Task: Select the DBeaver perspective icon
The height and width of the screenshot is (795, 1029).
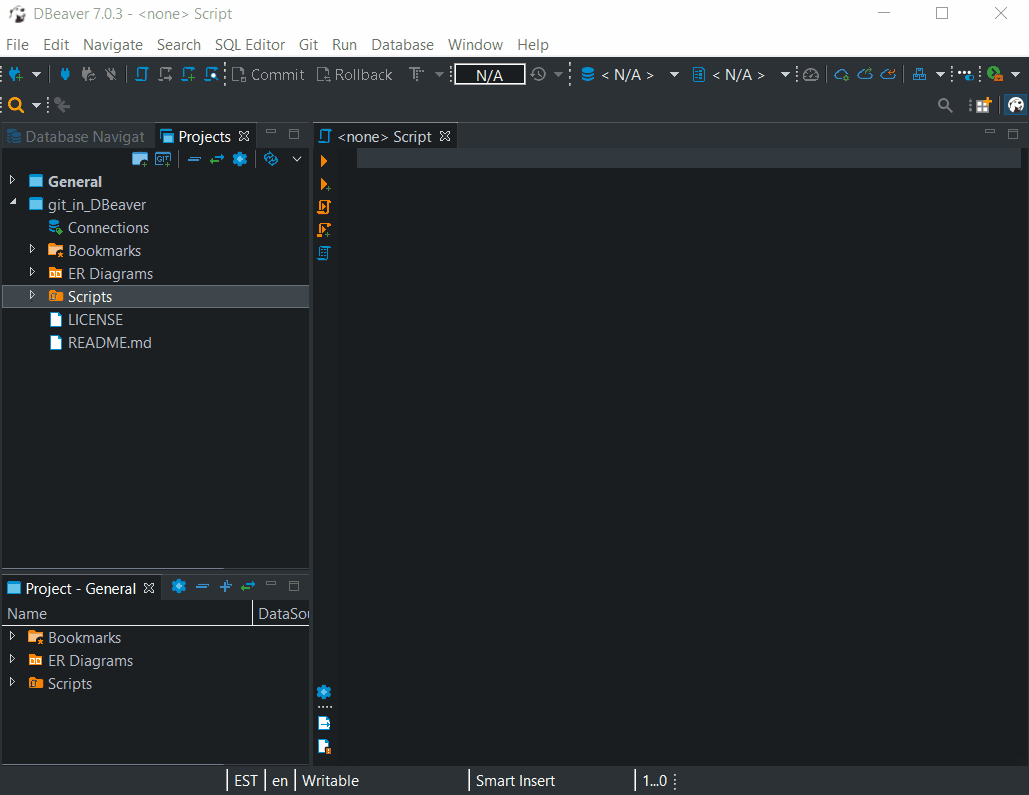Action: click(1015, 105)
